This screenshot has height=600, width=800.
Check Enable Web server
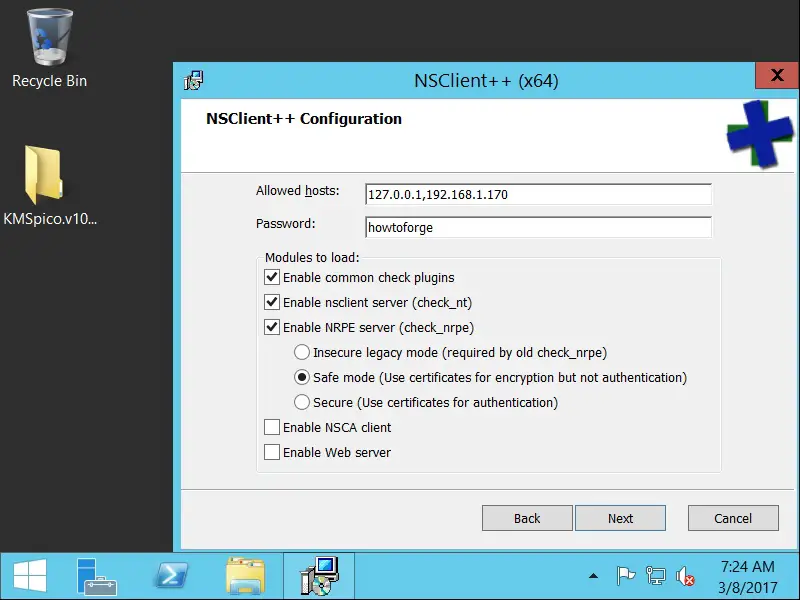[271, 453]
